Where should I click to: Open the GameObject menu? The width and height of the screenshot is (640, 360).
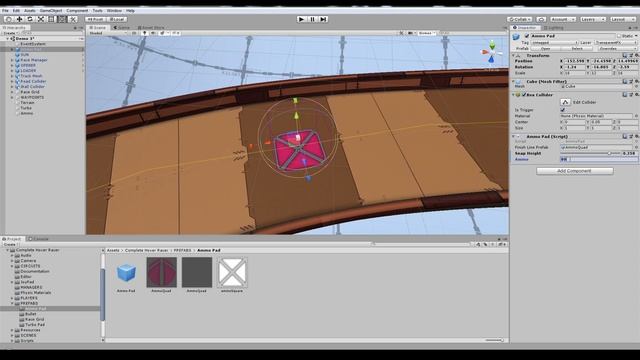point(51,11)
